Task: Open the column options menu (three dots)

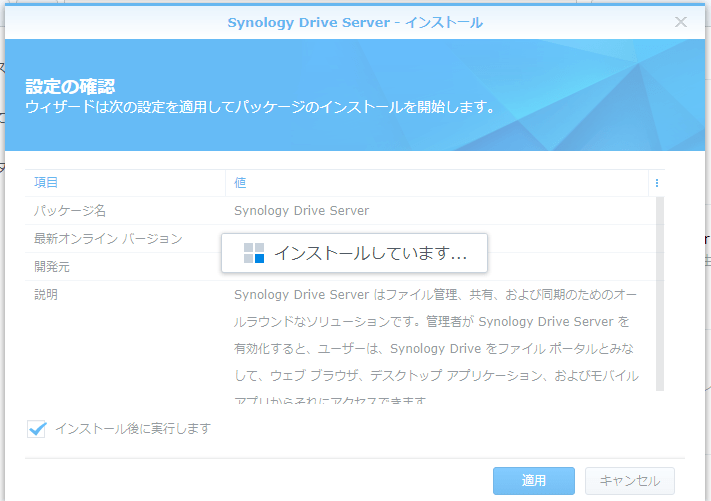Action: [657, 183]
